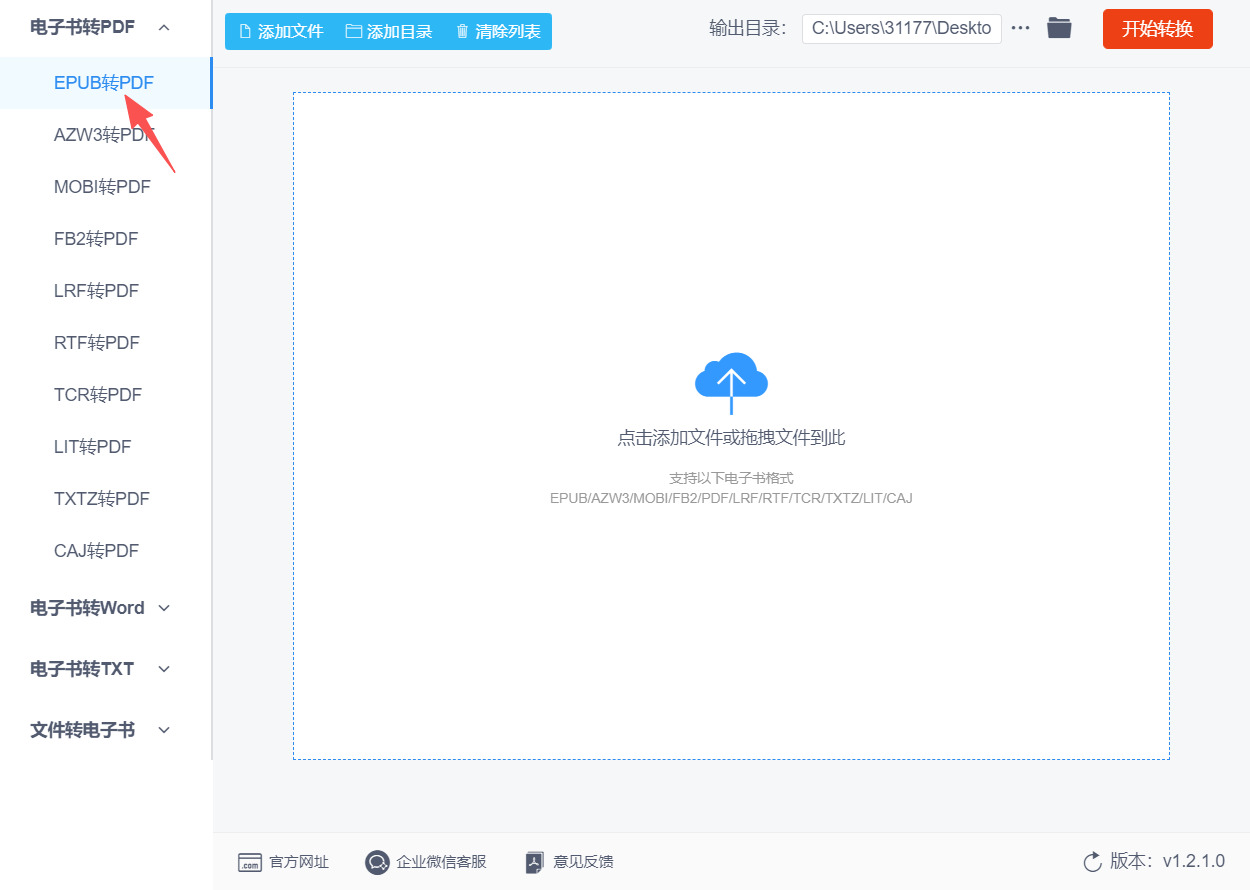
Task: Click the 官方网址 website icon
Action: tap(250, 862)
